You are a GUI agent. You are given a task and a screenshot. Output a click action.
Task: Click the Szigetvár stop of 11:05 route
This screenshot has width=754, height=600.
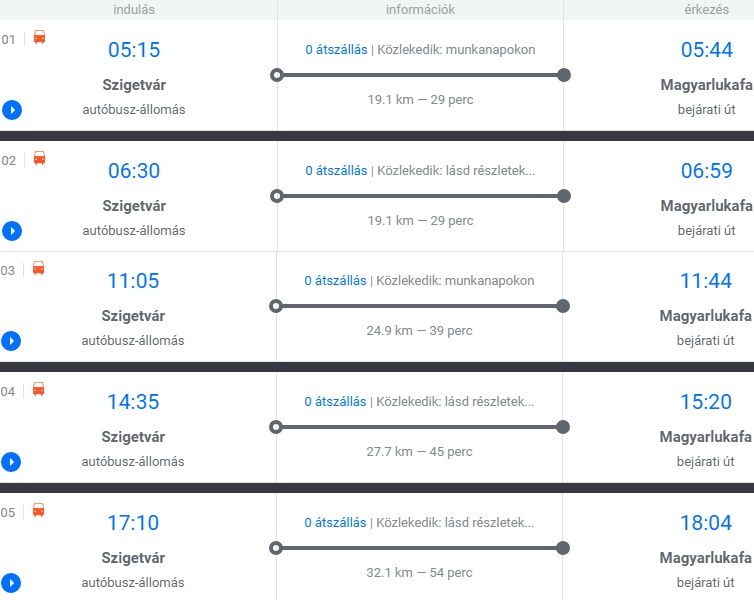[x=133, y=316]
